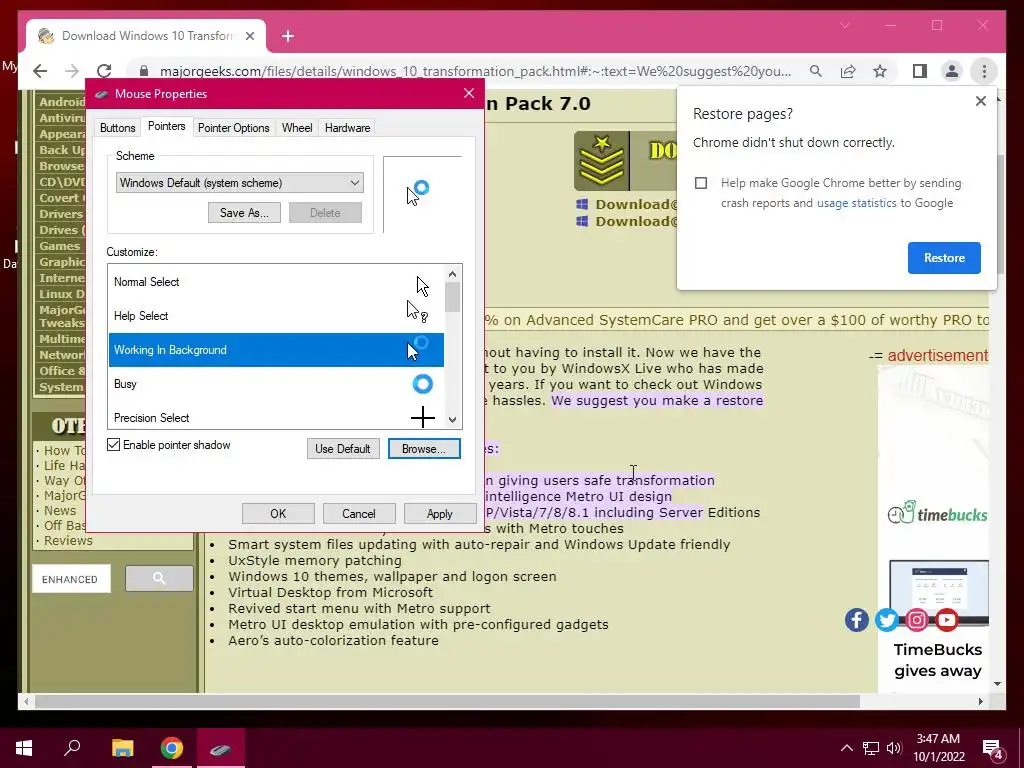Screen dimensions: 1024x768
Task: Switch to the Pointer Options tab
Action: pos(233,128)
